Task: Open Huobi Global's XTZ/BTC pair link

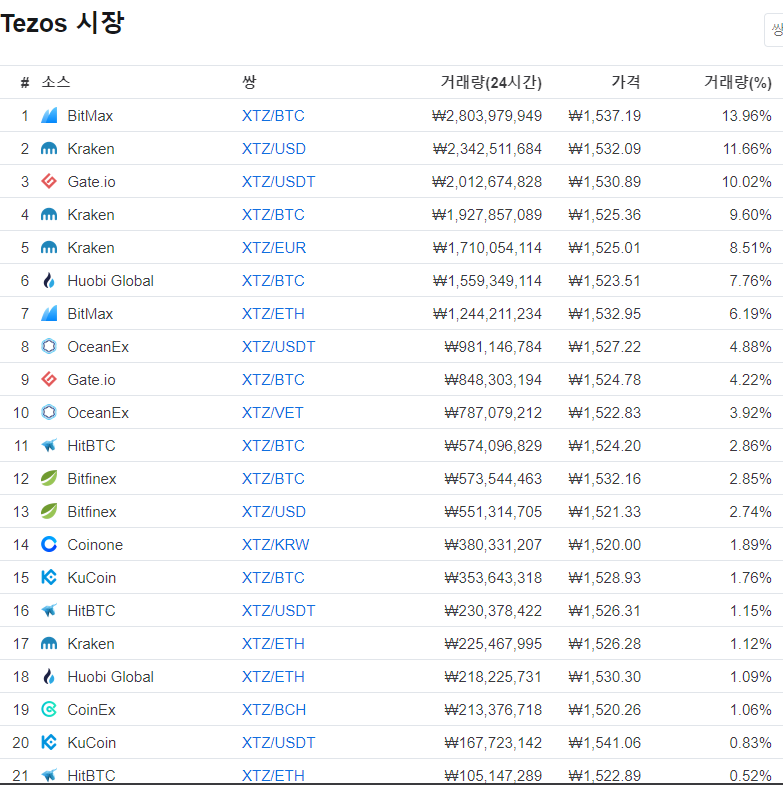Action: click(273, 281)
